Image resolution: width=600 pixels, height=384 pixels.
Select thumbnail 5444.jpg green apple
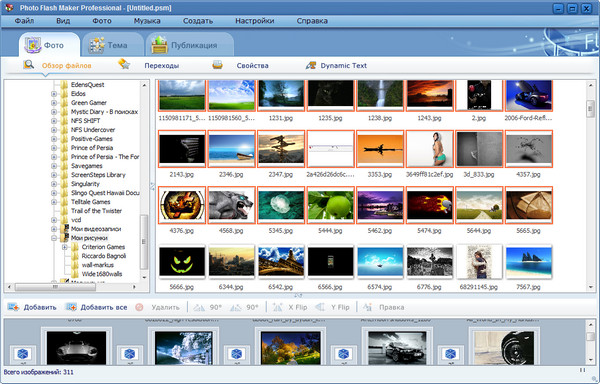tap(330, 205)
